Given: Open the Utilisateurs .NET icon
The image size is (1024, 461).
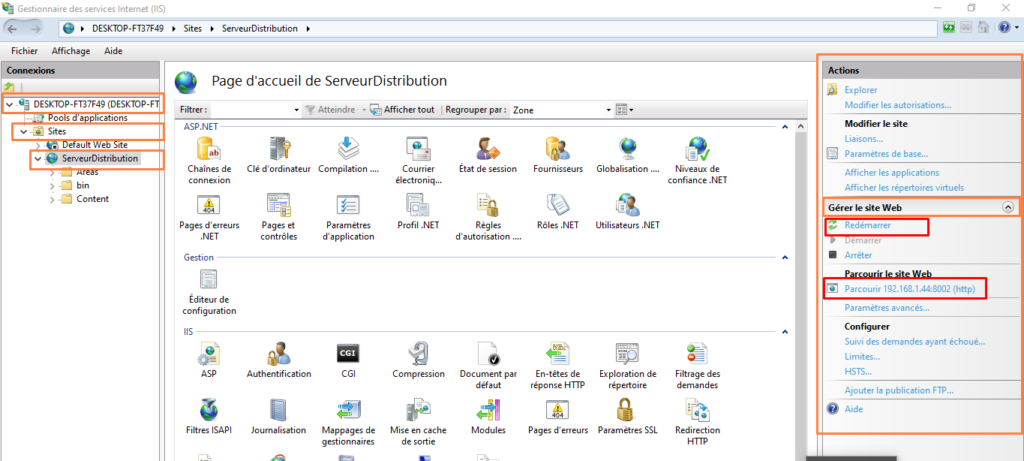Looking at the screenshot, I should (628, 205).
